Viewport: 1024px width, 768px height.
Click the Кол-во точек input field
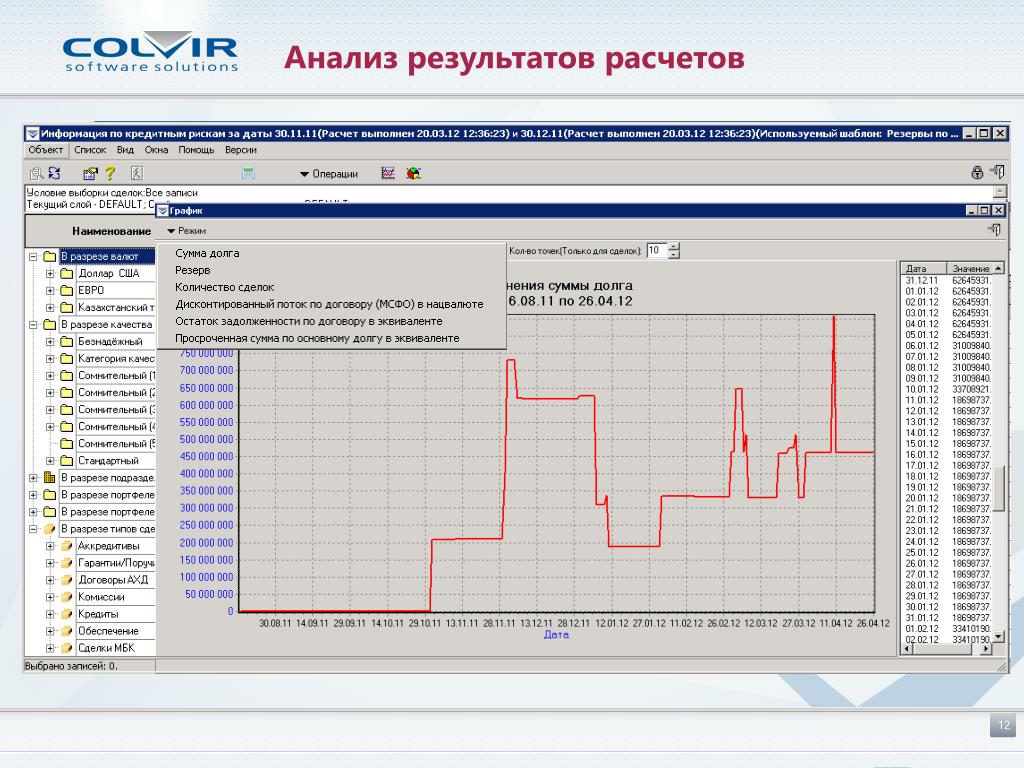pos(657,250)
